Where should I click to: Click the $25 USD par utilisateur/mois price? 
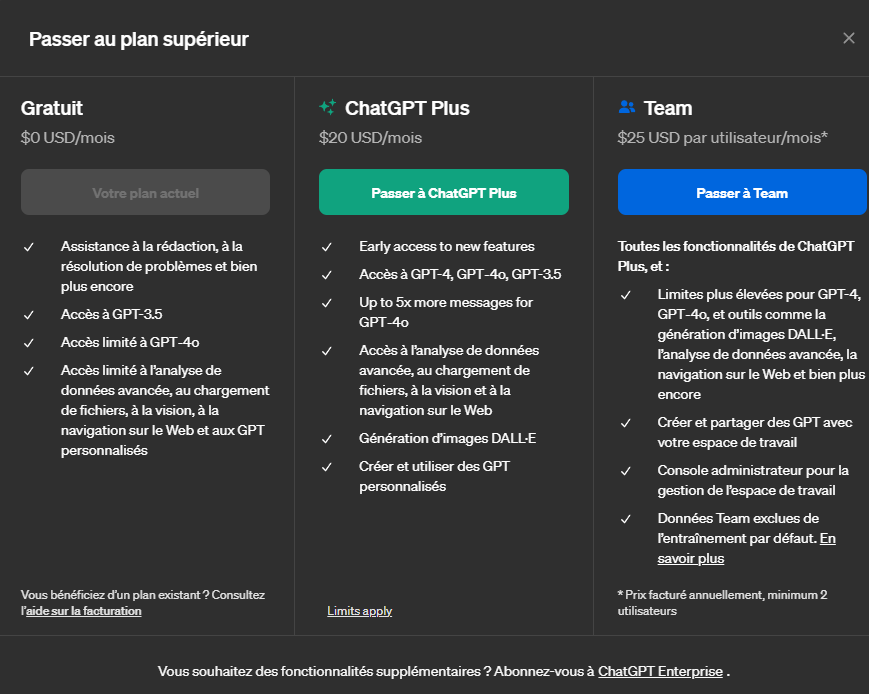tap(723, 137)
